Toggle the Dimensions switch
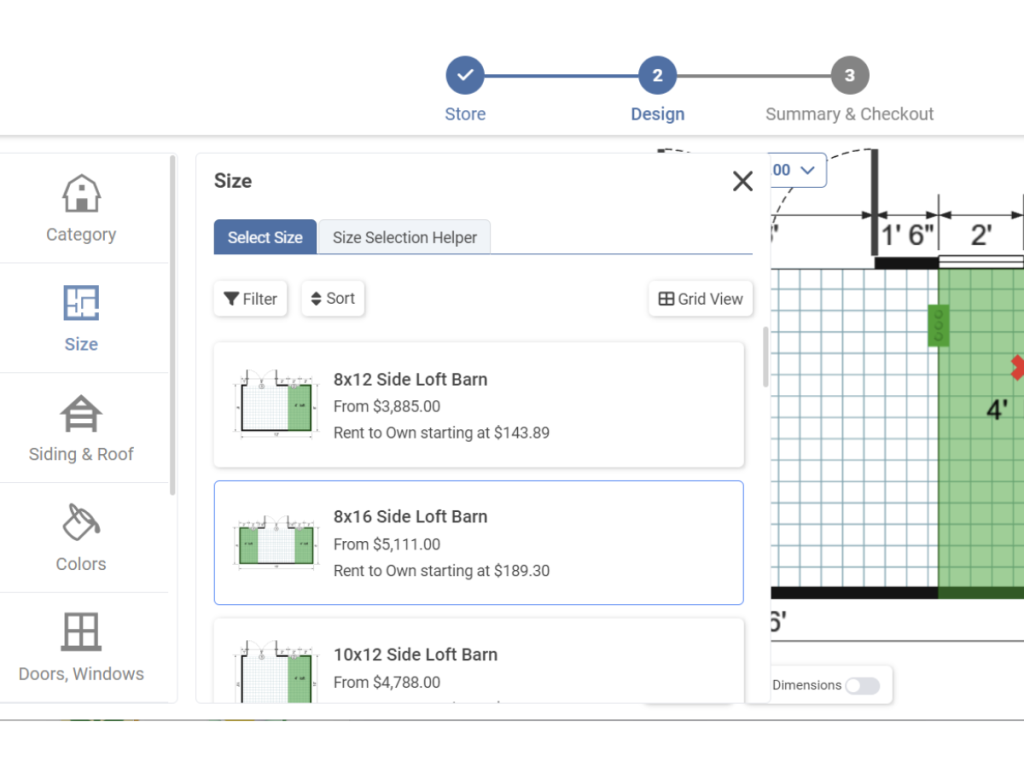 coord(862,685)
